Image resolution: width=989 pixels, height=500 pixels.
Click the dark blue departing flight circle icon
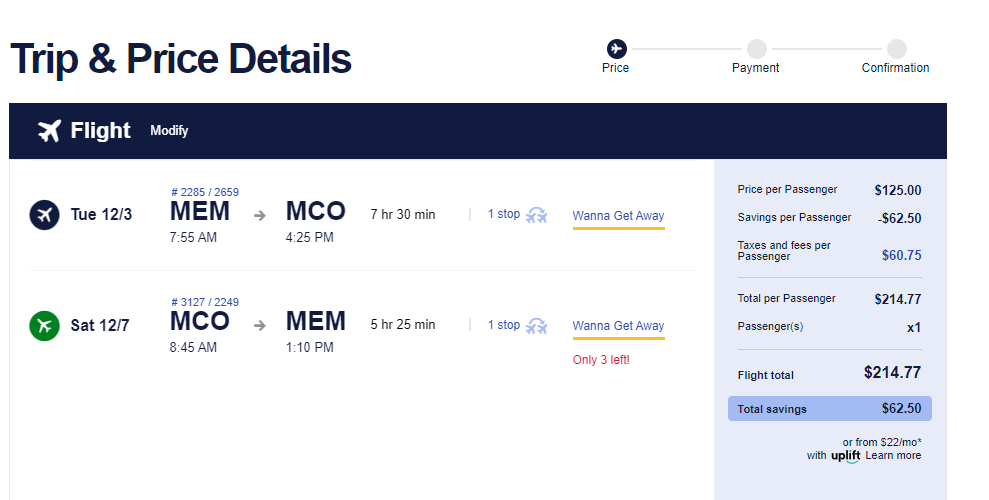[45, 215]
